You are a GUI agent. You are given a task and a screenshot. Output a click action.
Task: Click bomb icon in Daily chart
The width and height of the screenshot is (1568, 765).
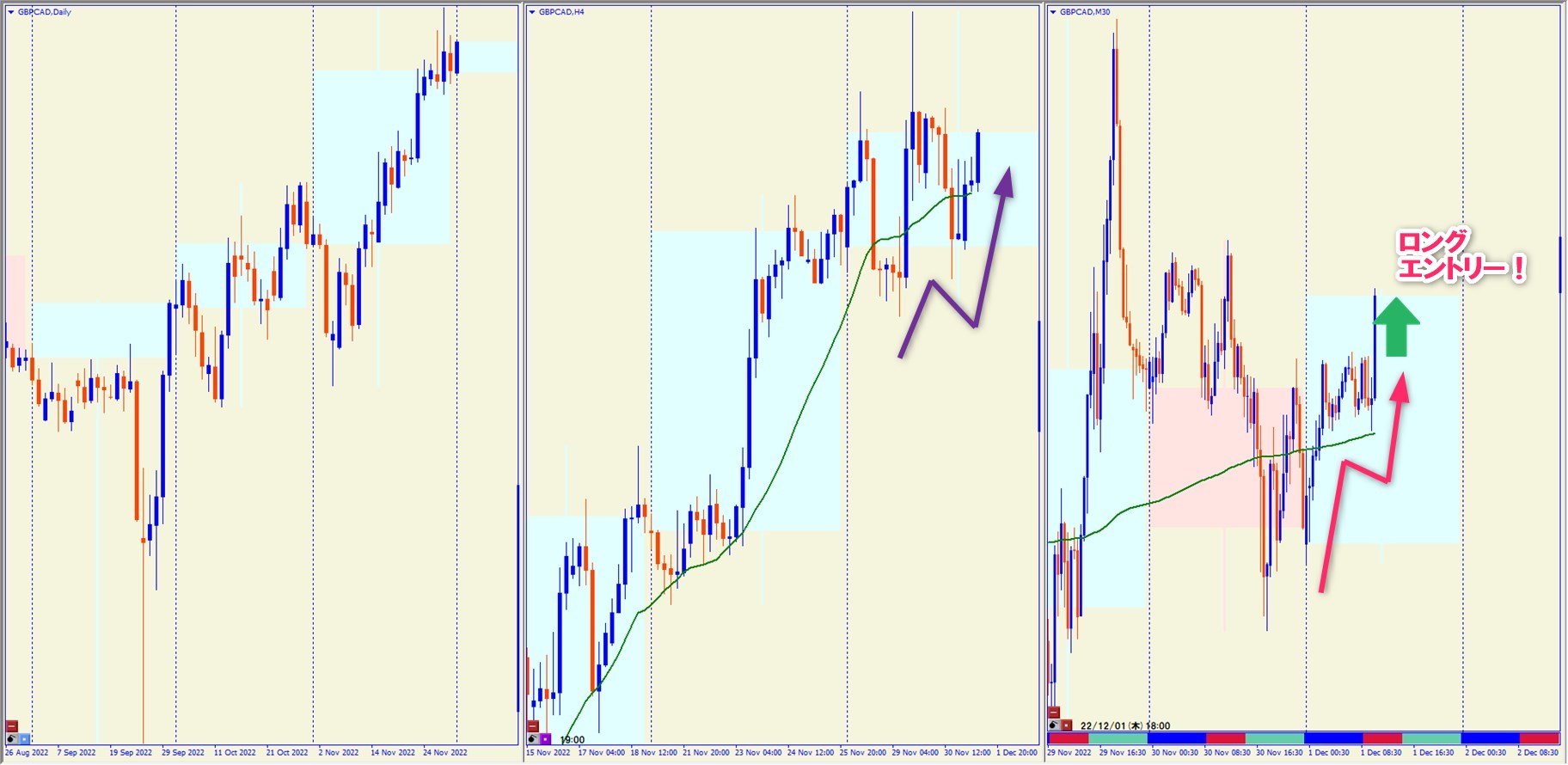(11, 738)
